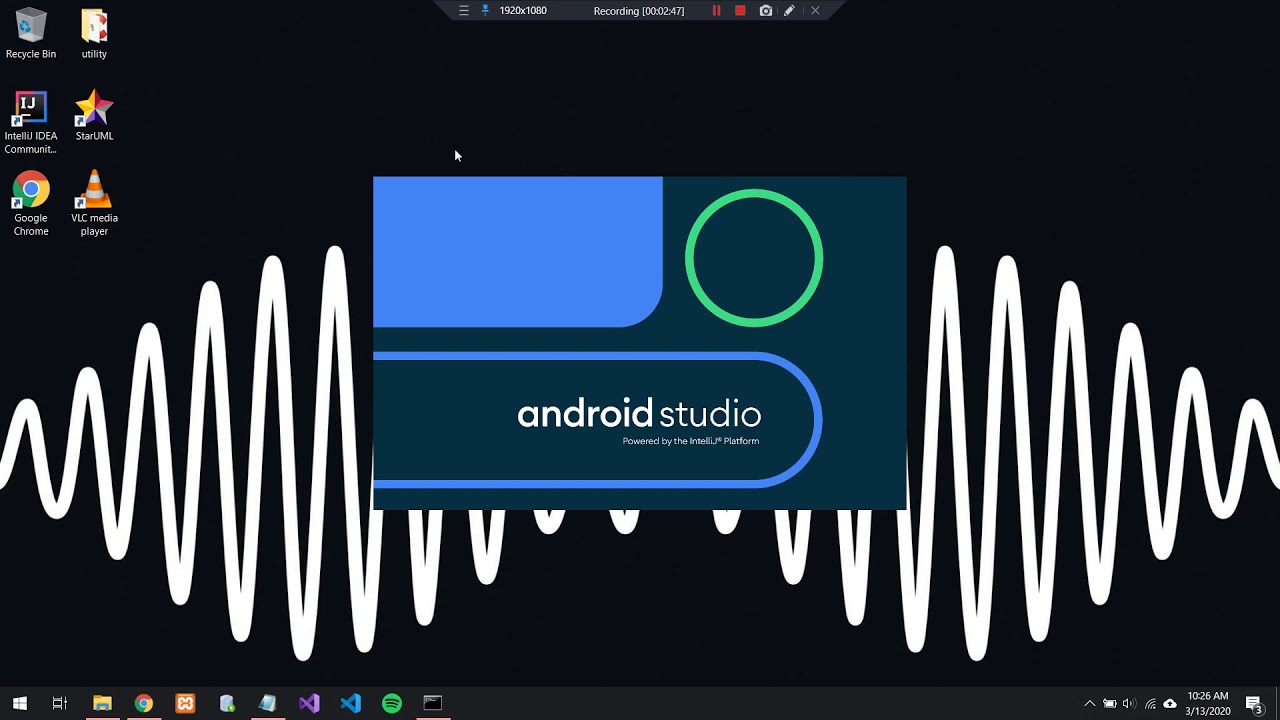Image resolution: width=1280 pixels, height=720 pixels.
Task: Select the Google Chrome desktop shortcut
Action: click(x=31, y=204)
